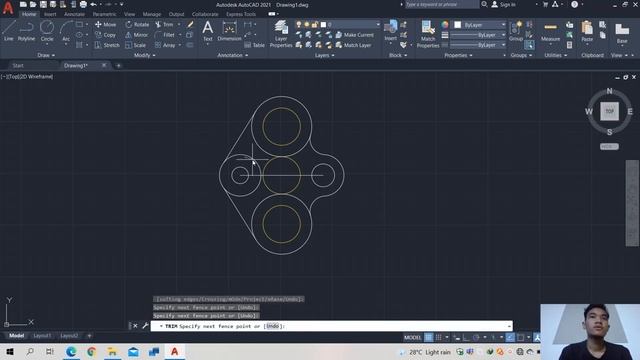Insert a Table
The image size is (640, 360).
click(x=254, y=45)
